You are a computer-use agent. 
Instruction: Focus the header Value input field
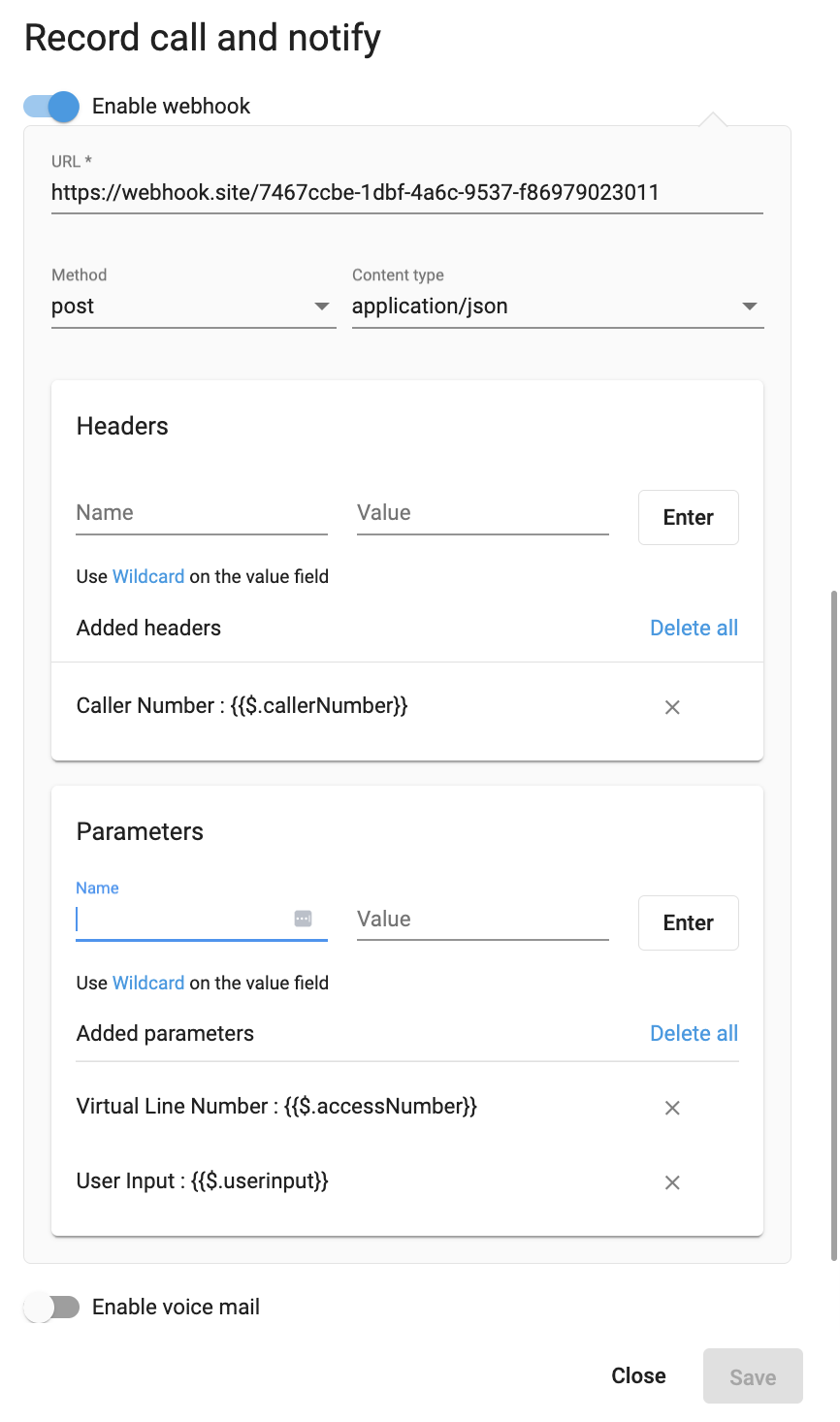pyautogui.click(x=483, y=513)
